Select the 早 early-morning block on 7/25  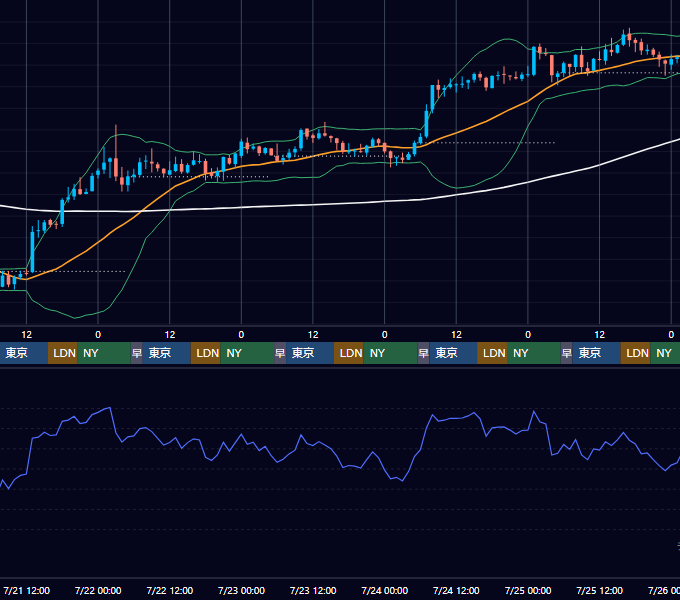coord(567,353)
